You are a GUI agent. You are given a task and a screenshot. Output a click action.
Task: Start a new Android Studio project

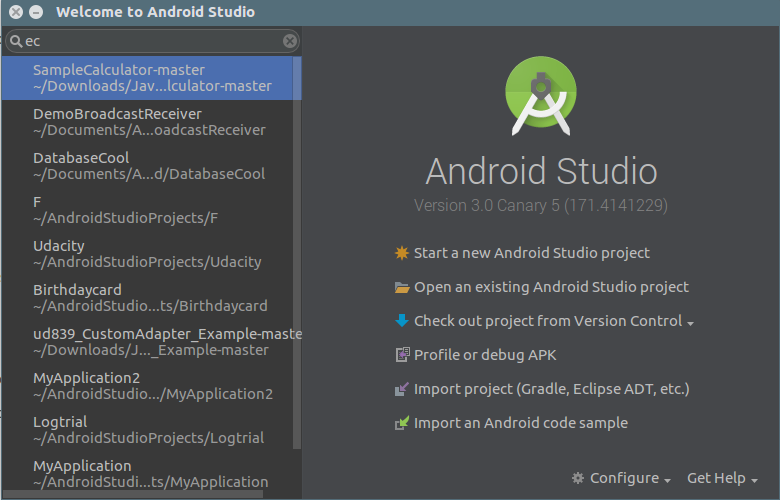coord(532,253)
